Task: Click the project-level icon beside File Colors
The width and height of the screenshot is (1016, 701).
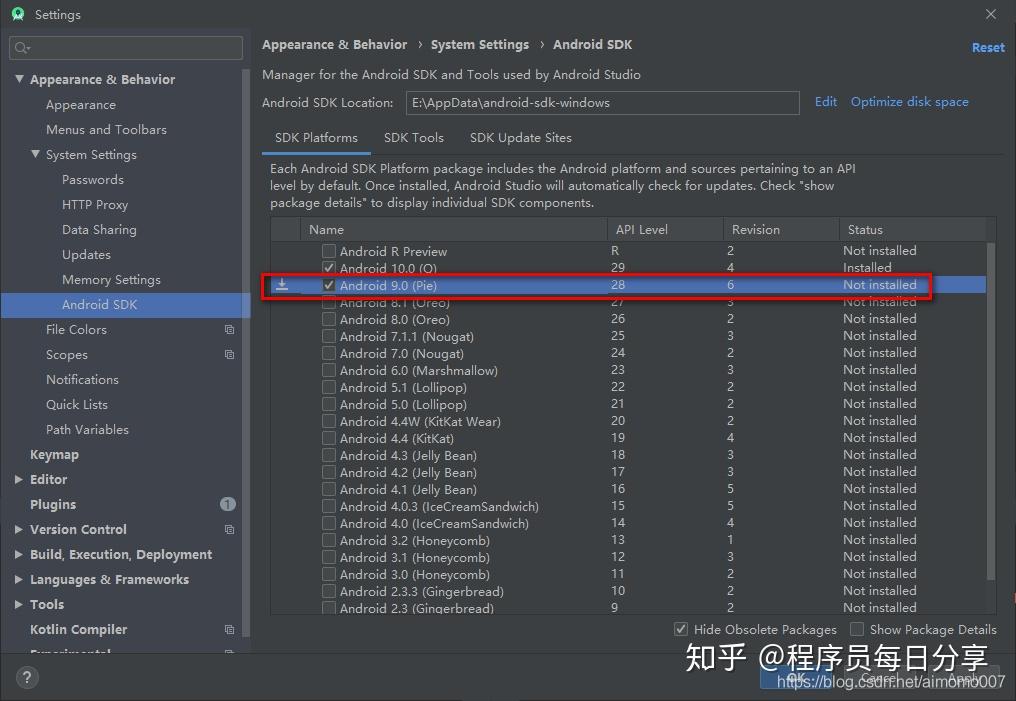Action: (x=229, y=330)
